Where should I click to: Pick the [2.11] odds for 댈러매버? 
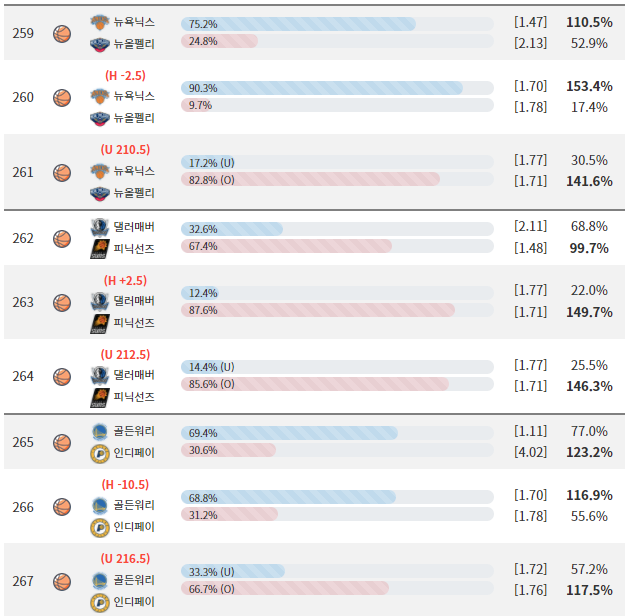point(530,226)
